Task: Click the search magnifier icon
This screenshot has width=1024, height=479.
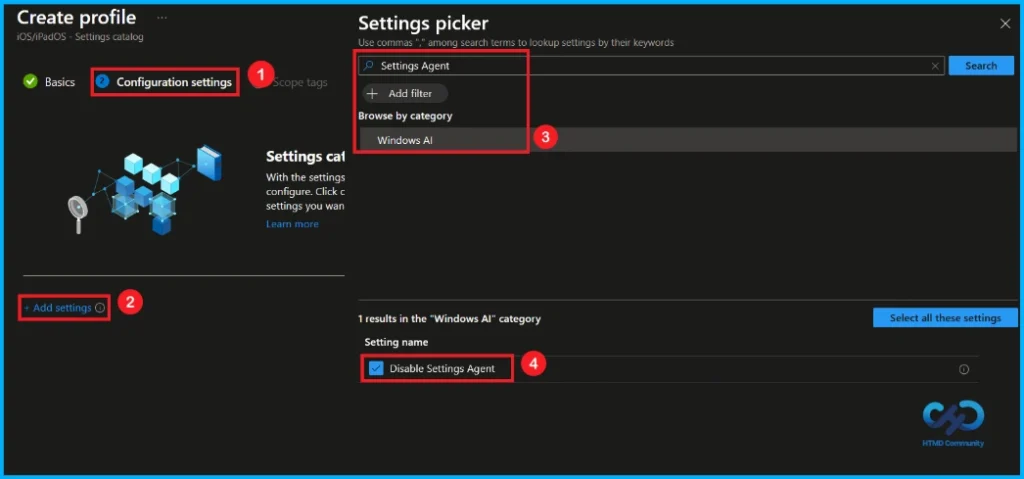Action: (368, 65)
